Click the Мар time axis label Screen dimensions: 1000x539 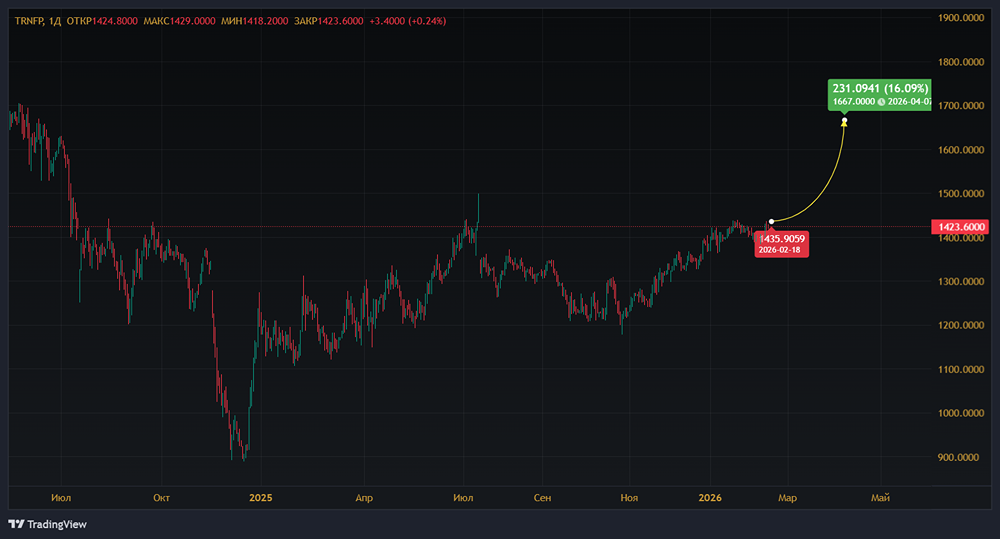pyautogui.click(x=788, y=498)
